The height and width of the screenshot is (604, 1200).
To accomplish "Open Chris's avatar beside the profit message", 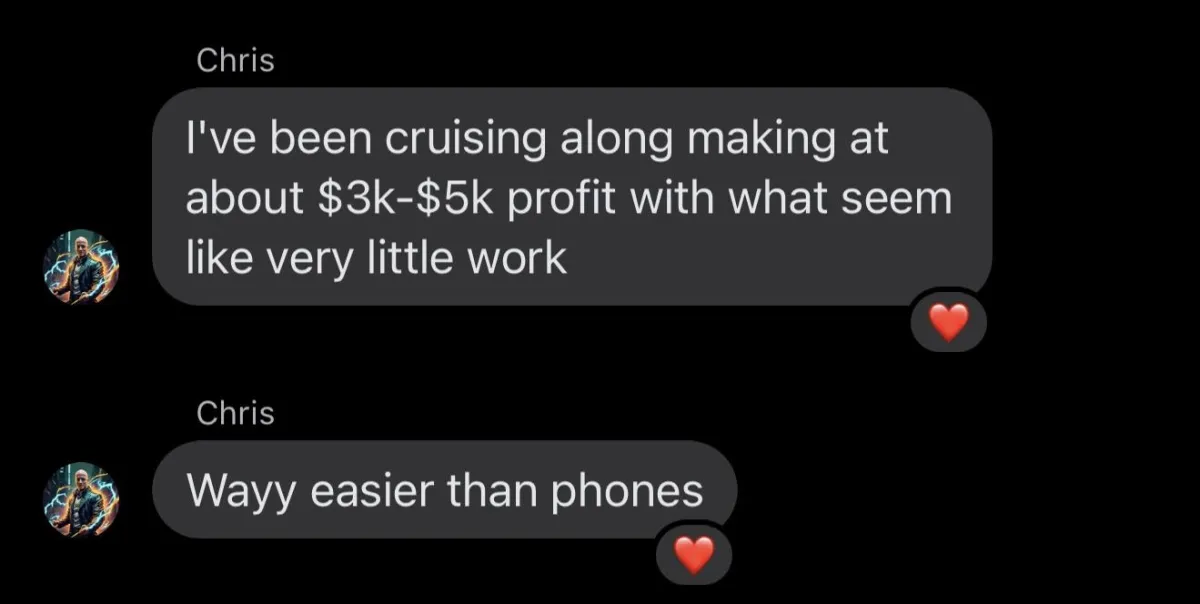I will click(81, 267).
